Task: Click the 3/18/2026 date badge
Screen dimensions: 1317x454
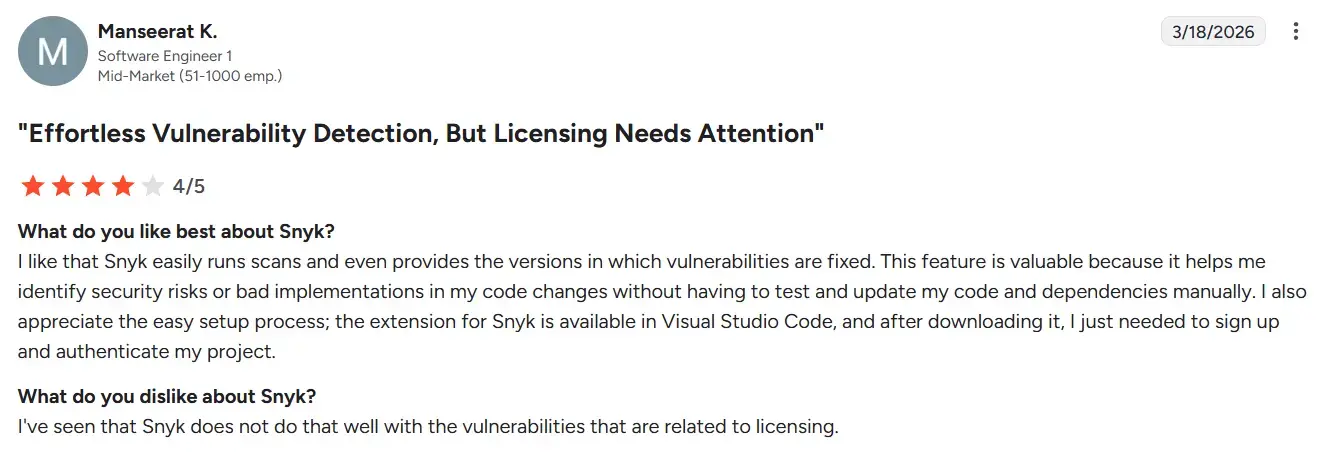Action: 1213,32
